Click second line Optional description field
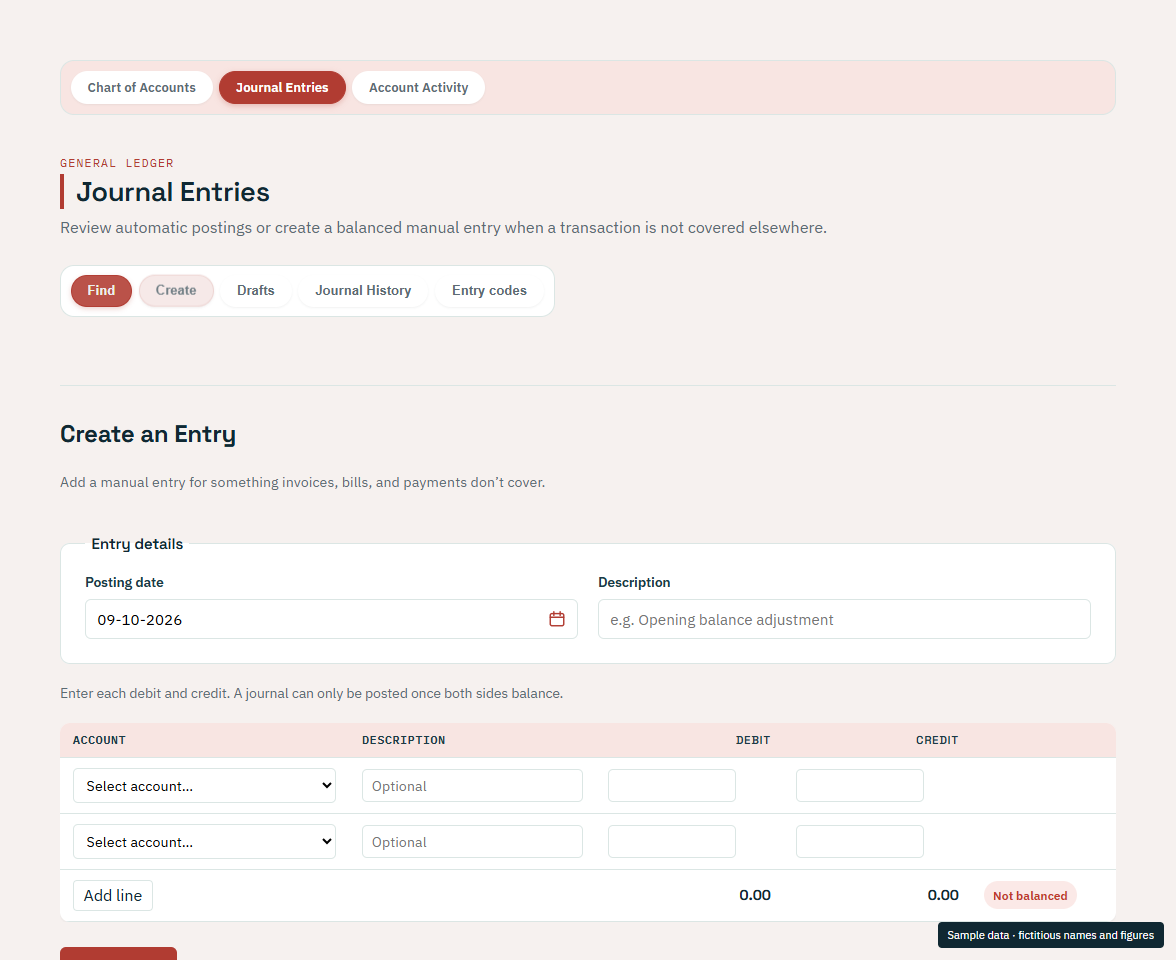Screen dimensions: 1176x960 point(472,842)
